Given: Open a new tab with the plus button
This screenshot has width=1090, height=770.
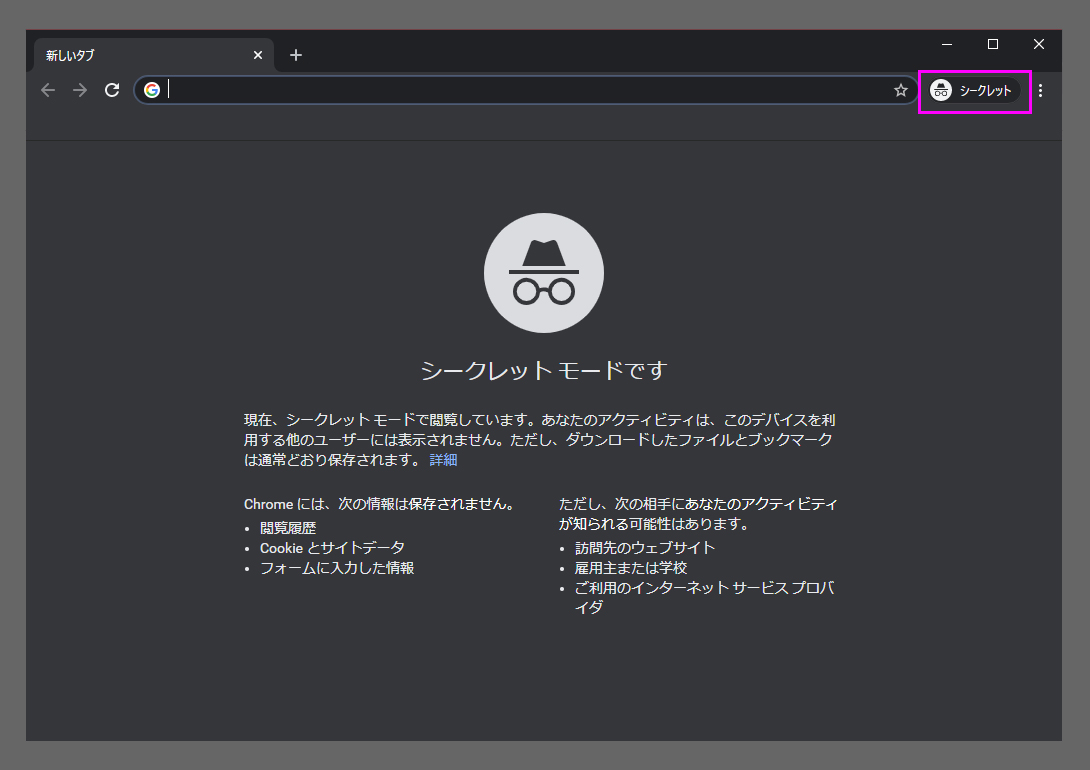Looking at the screenshot, I should 295,55.
